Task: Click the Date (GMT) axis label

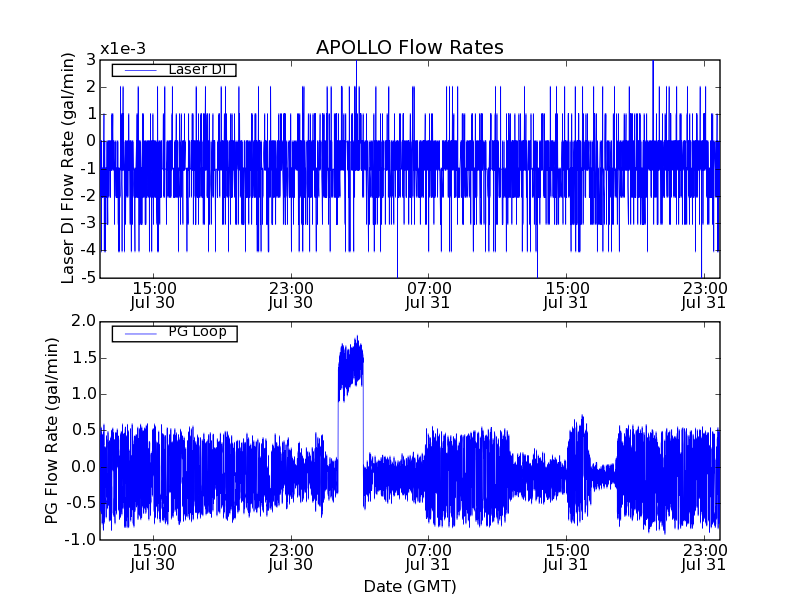Action: (x=410, y=586)
